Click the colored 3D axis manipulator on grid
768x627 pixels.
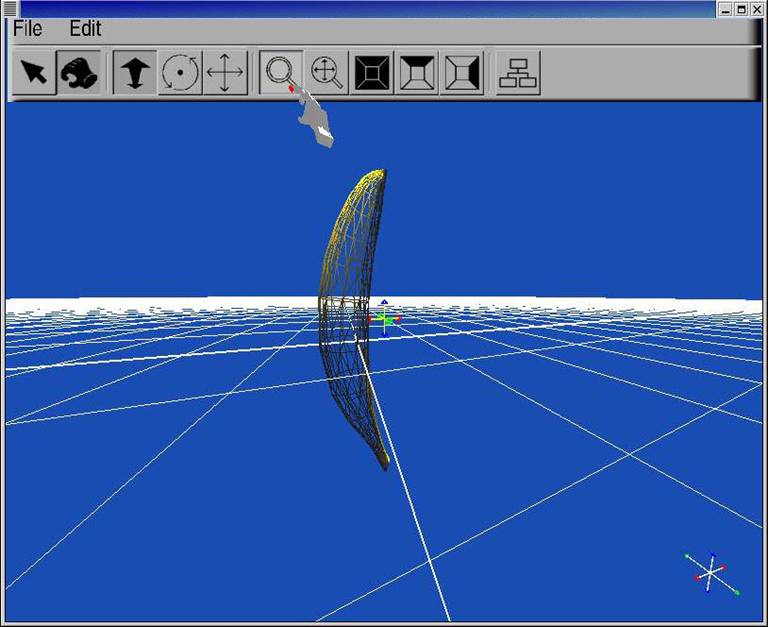(x=384, y=318)
